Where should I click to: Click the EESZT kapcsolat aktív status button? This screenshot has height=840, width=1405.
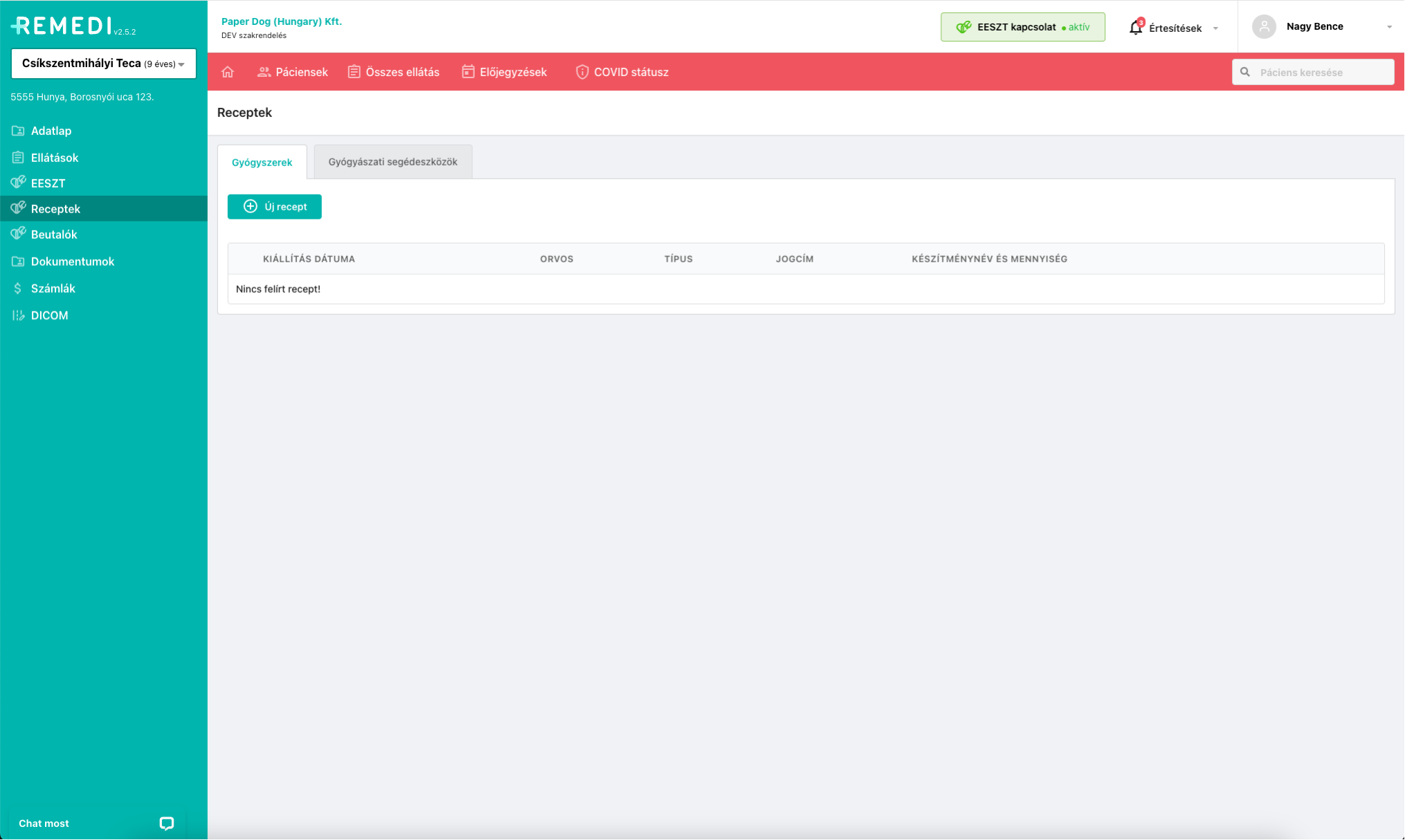1022,27
